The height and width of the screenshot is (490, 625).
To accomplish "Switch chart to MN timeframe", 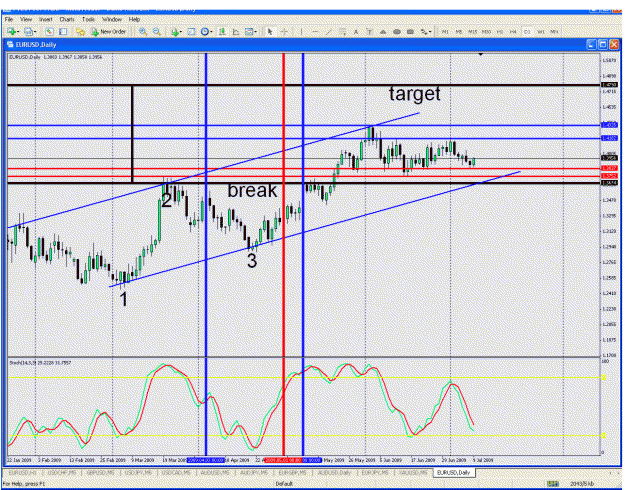I will tap(554, 31).
